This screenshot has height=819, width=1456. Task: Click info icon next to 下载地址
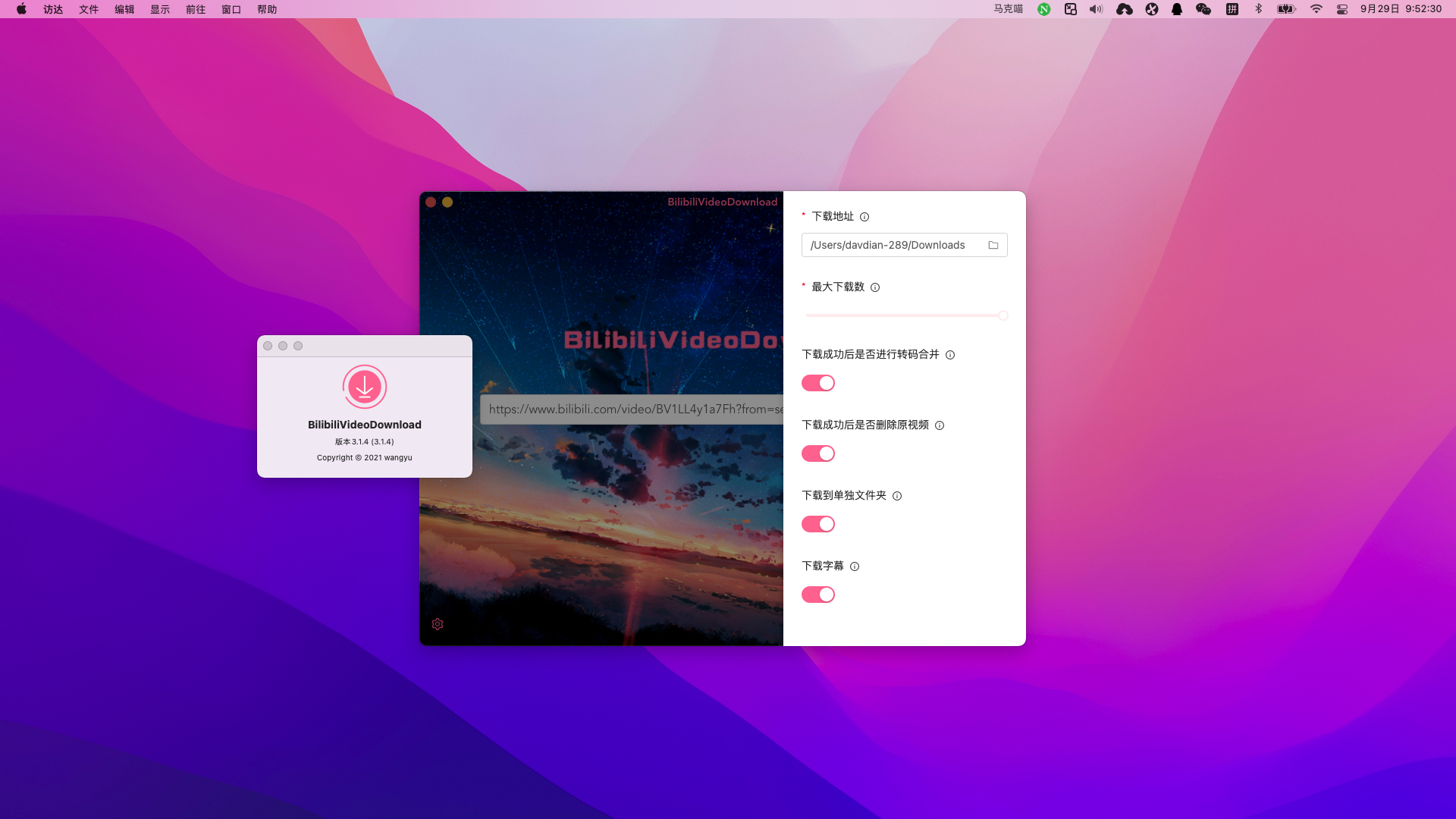[864, 217]
